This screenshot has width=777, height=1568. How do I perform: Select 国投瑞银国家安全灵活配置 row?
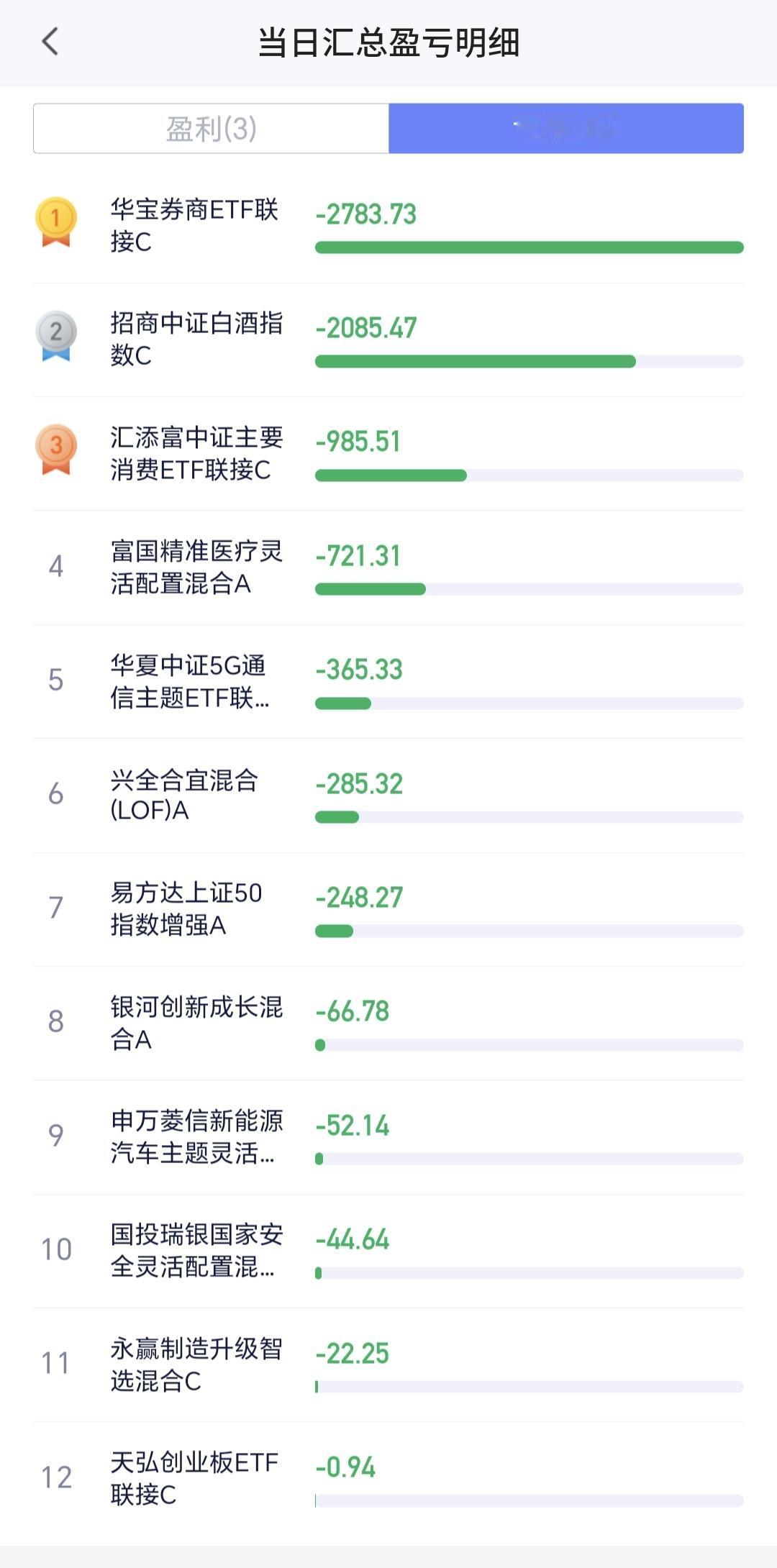[x=388, y=1251]
